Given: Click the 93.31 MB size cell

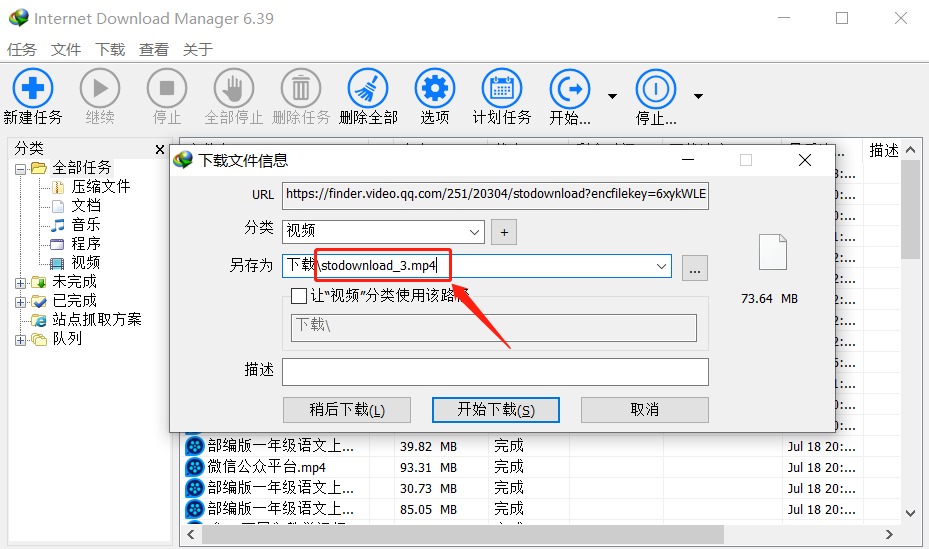Looking at the screenshot, I should (428, 467).
